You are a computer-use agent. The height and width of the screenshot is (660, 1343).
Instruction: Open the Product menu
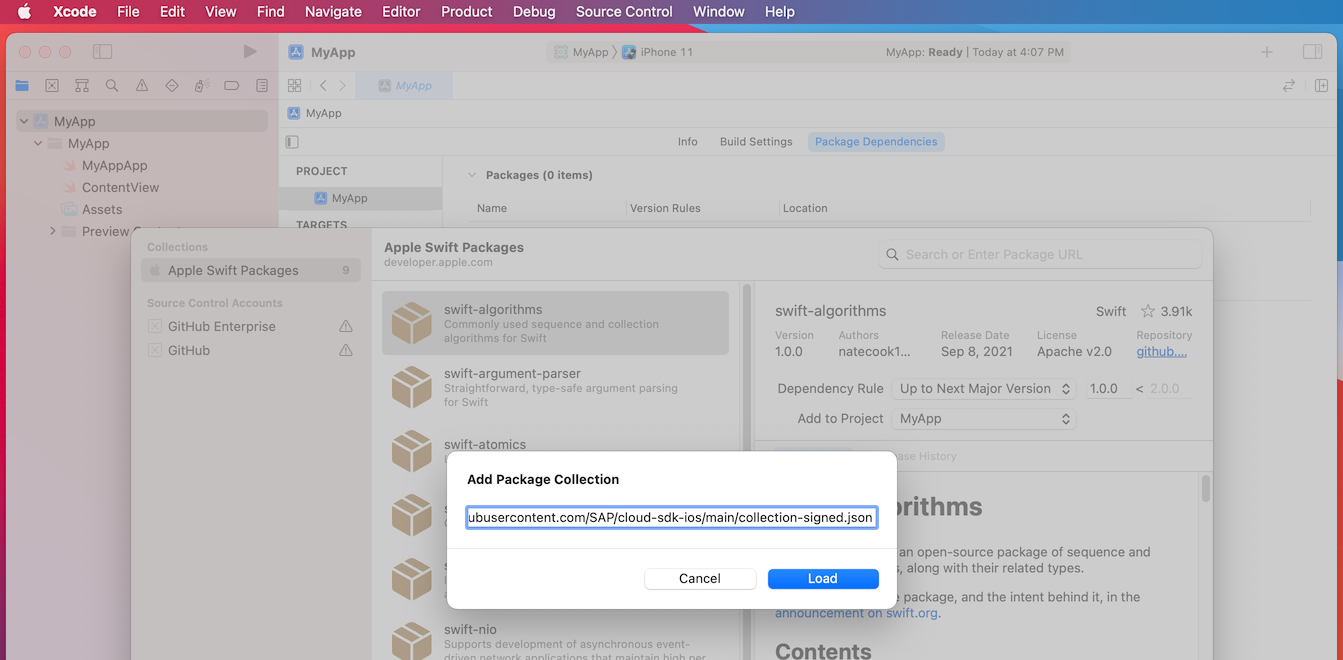click(x=466, y=12)
